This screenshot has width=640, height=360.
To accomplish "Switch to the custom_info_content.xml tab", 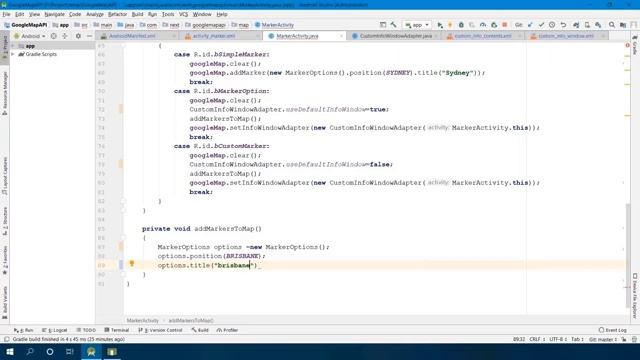I will [482, 36].
